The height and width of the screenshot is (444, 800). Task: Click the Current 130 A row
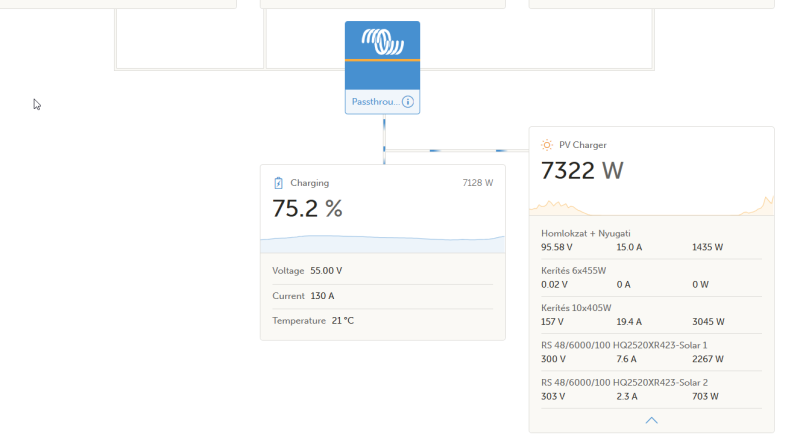[x=383, y=296]
